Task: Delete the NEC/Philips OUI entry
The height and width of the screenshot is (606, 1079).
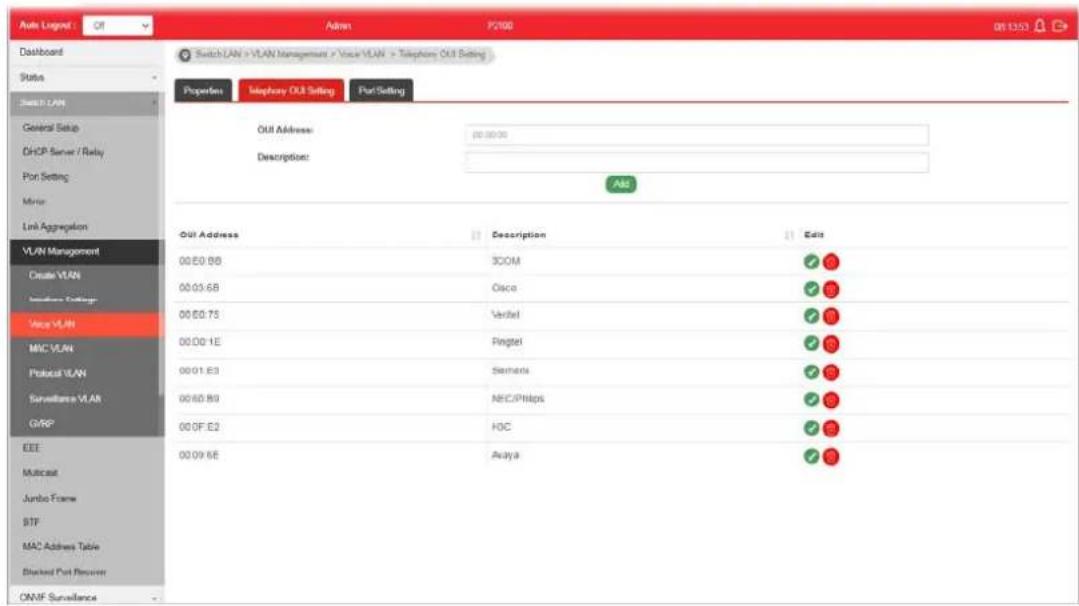Action: [x=831, y=400]
